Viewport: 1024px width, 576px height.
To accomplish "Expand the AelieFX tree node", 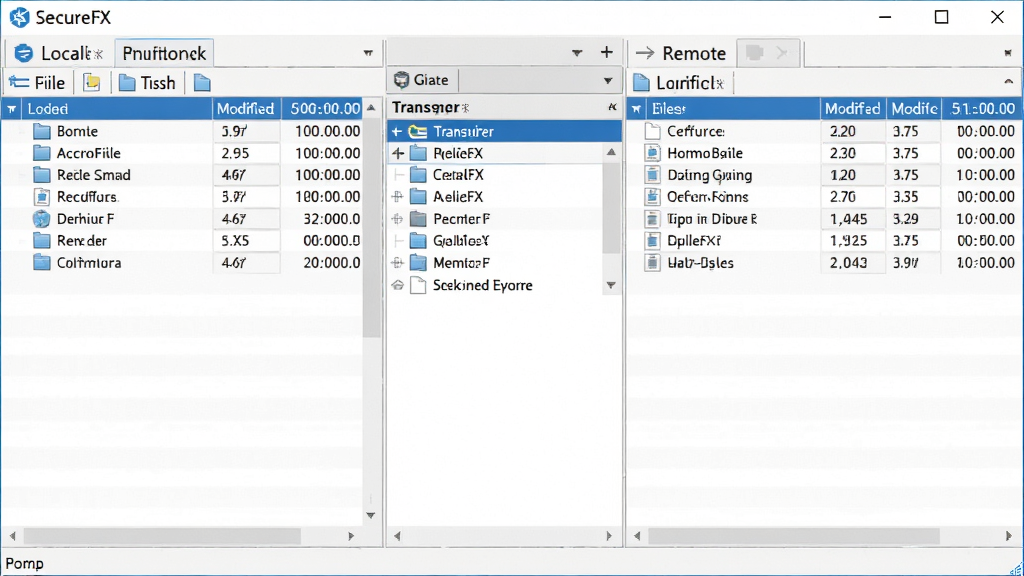I will [397, 197].
